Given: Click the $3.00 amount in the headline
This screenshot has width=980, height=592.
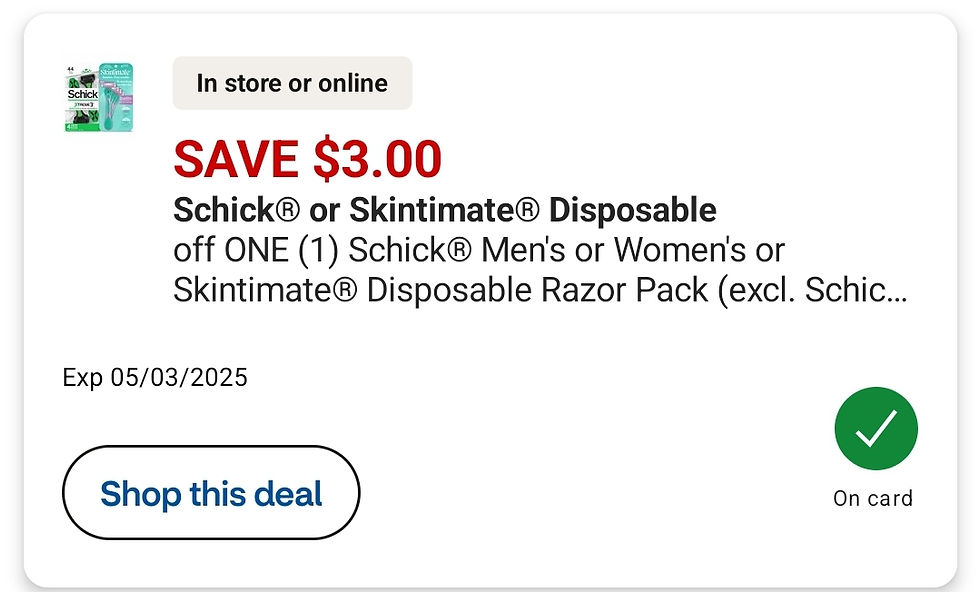Looking at the screenshot, I should 377,158.
